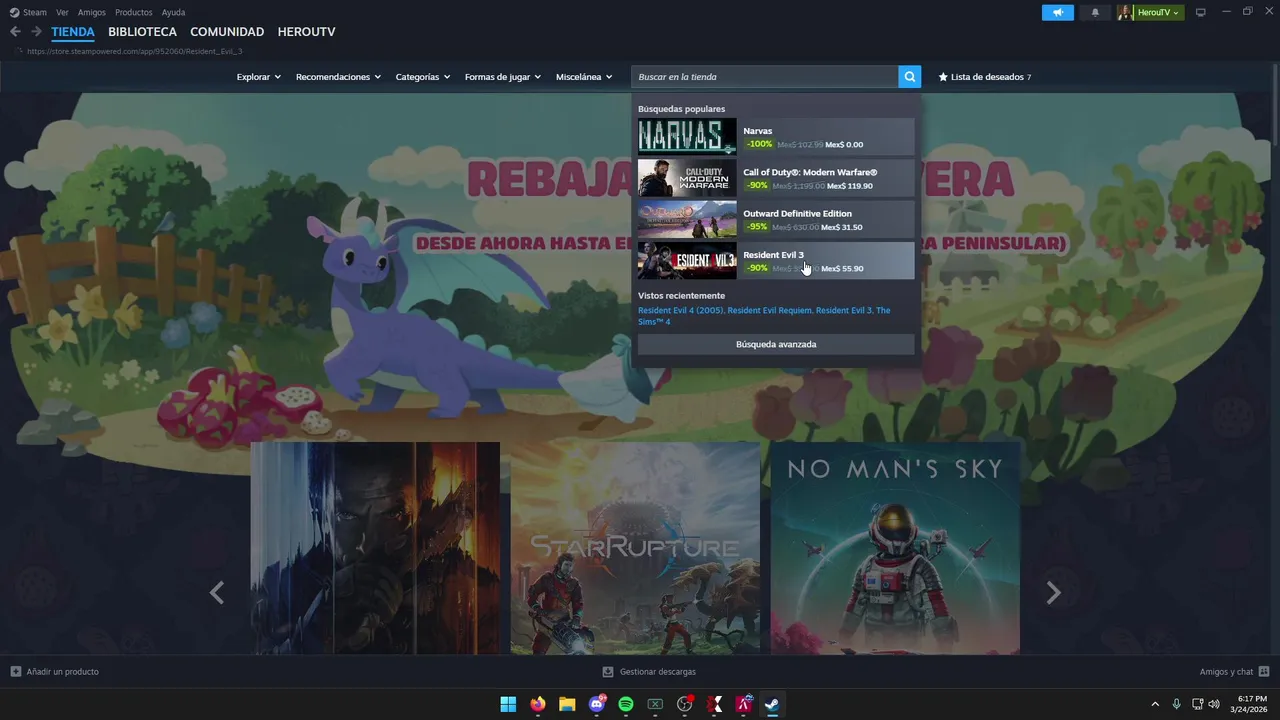Image resolution: width=1280 pixels, height=720 pixels.
Task: Click the search magnifier button
Action: 909,77
